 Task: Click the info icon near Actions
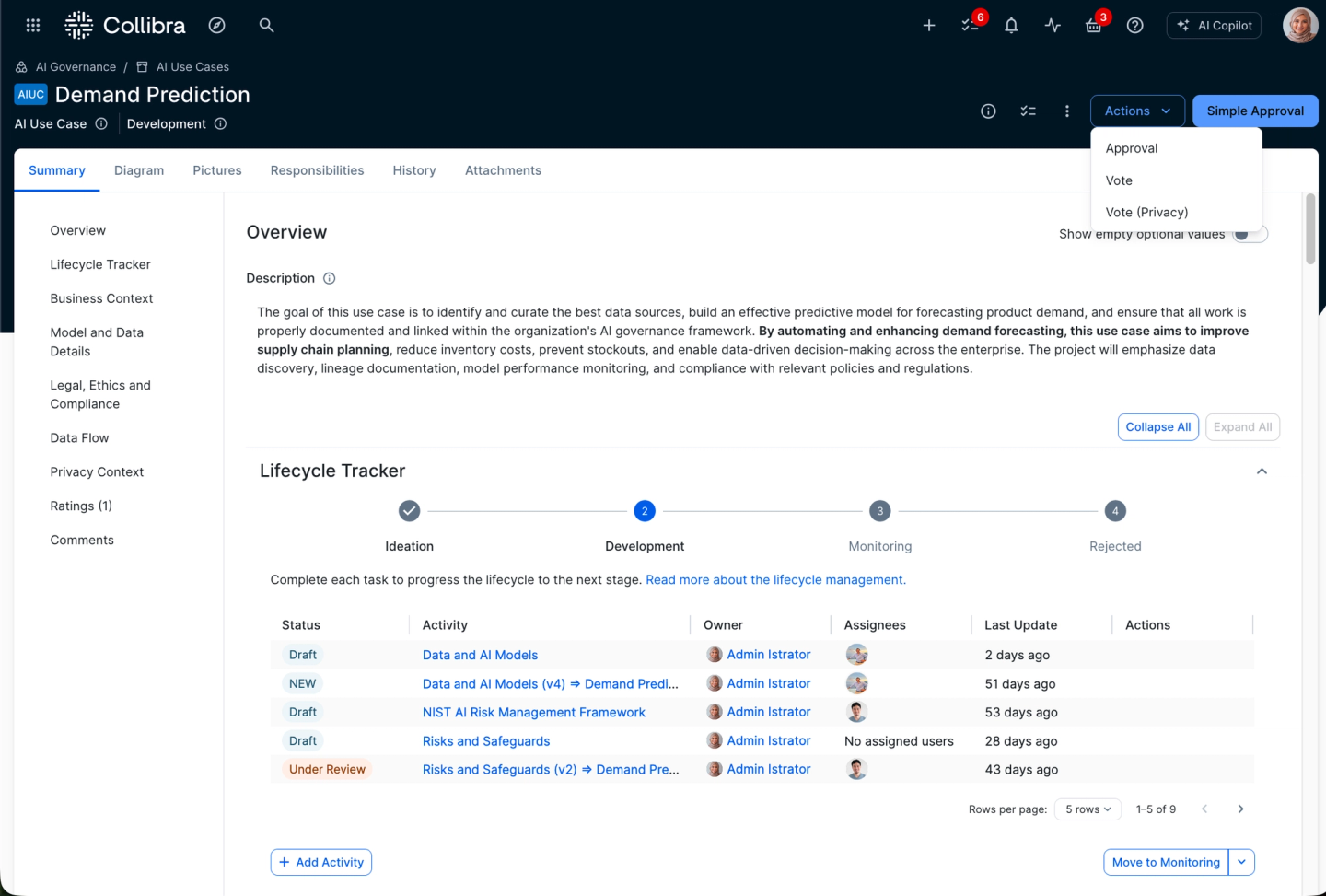click(x=988, y=111)
